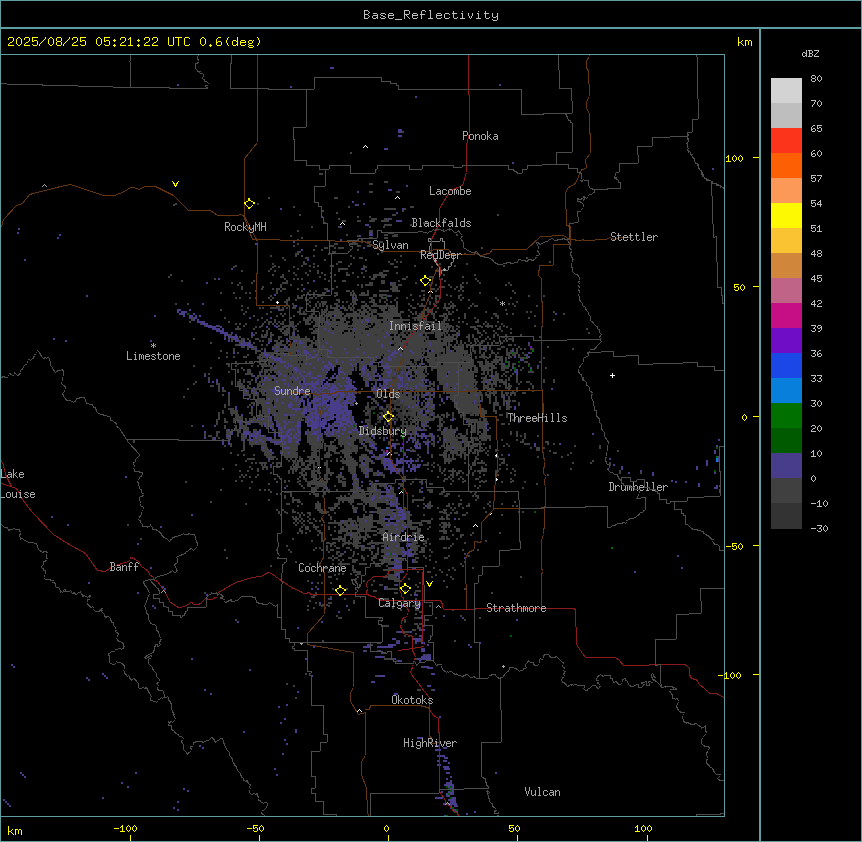Select the dark orange 57-60 dBZ swatch
Viewport: 862px width, 842px height.
[786, 165]
